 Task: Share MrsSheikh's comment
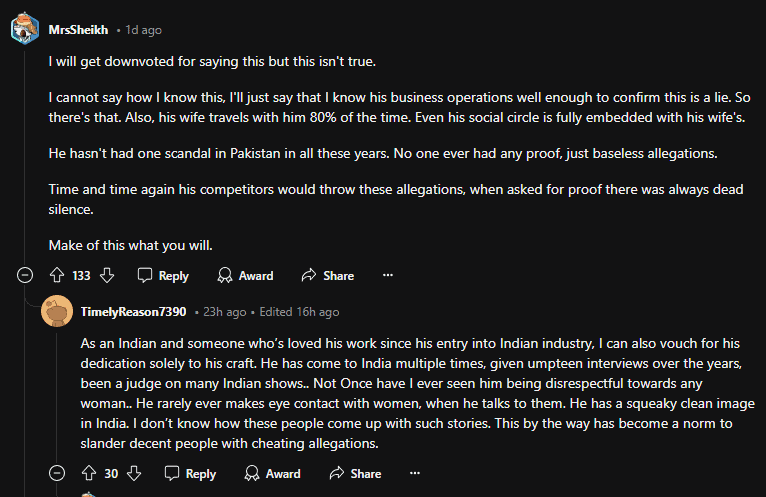coord(327,275)
